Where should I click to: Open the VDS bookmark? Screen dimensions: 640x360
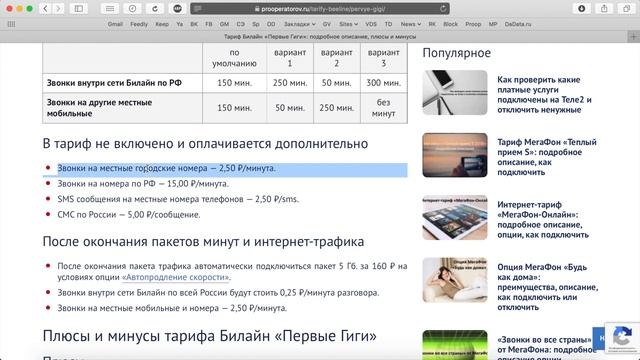click(x=371, y=24)
